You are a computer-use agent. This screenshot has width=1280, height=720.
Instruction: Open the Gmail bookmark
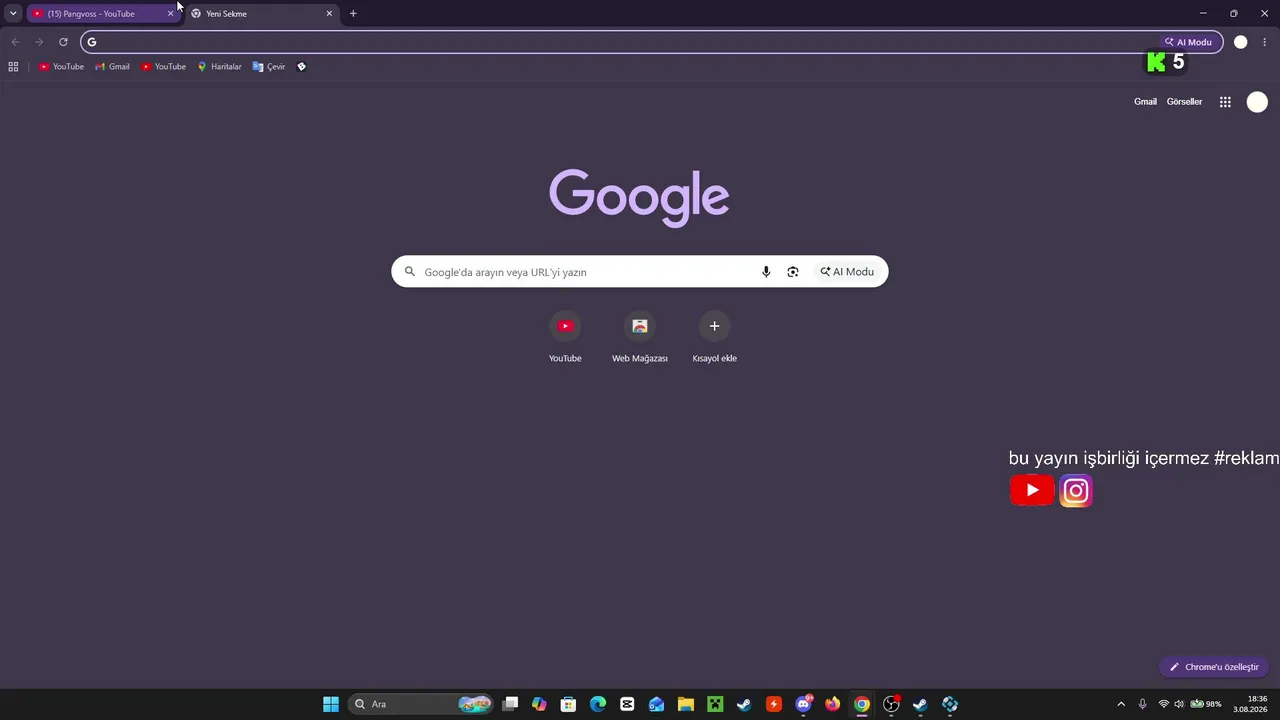point(113,67)
